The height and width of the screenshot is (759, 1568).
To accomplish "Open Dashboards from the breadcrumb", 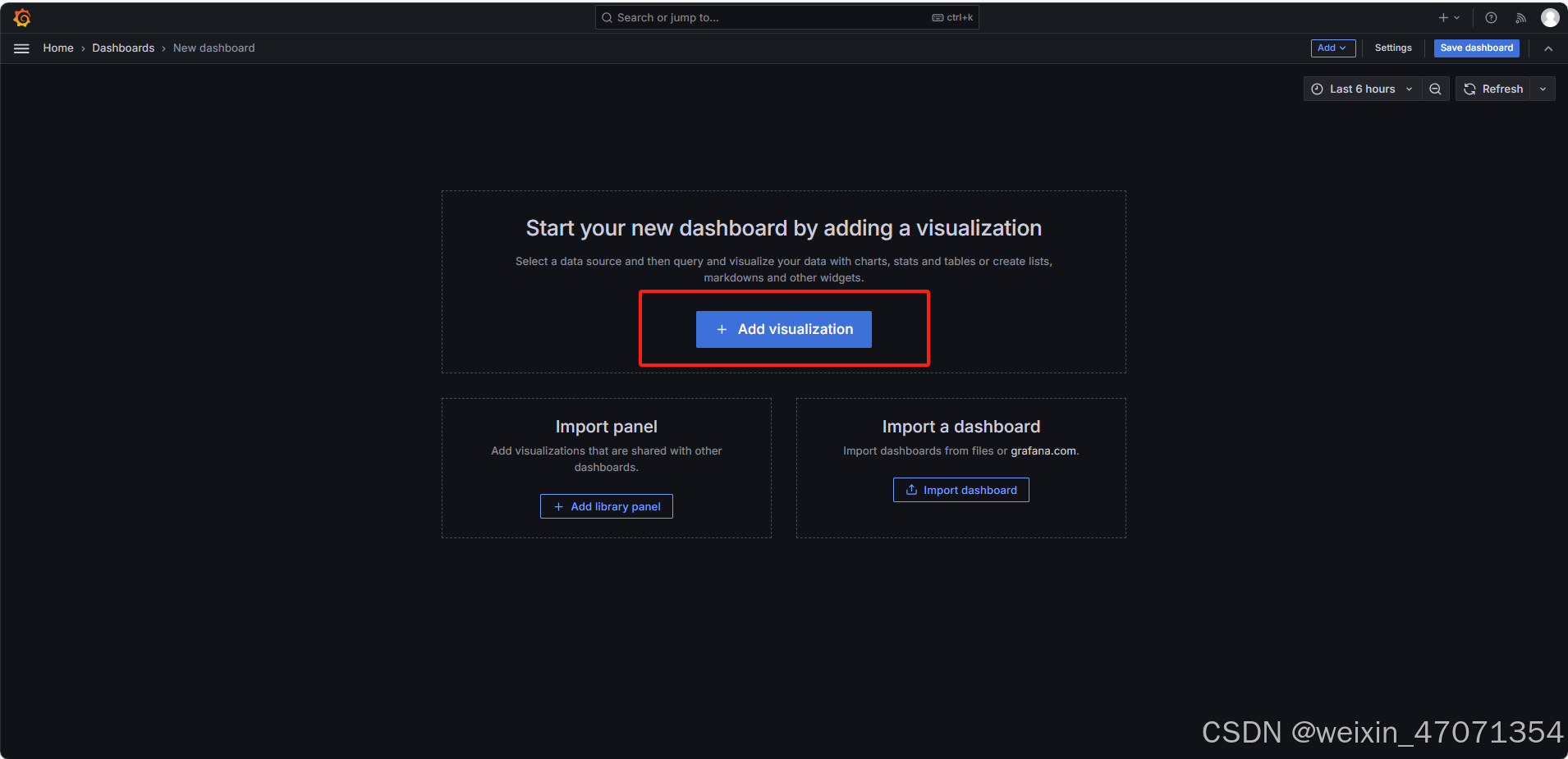I will pyautogui.click(x=123, y=48).
